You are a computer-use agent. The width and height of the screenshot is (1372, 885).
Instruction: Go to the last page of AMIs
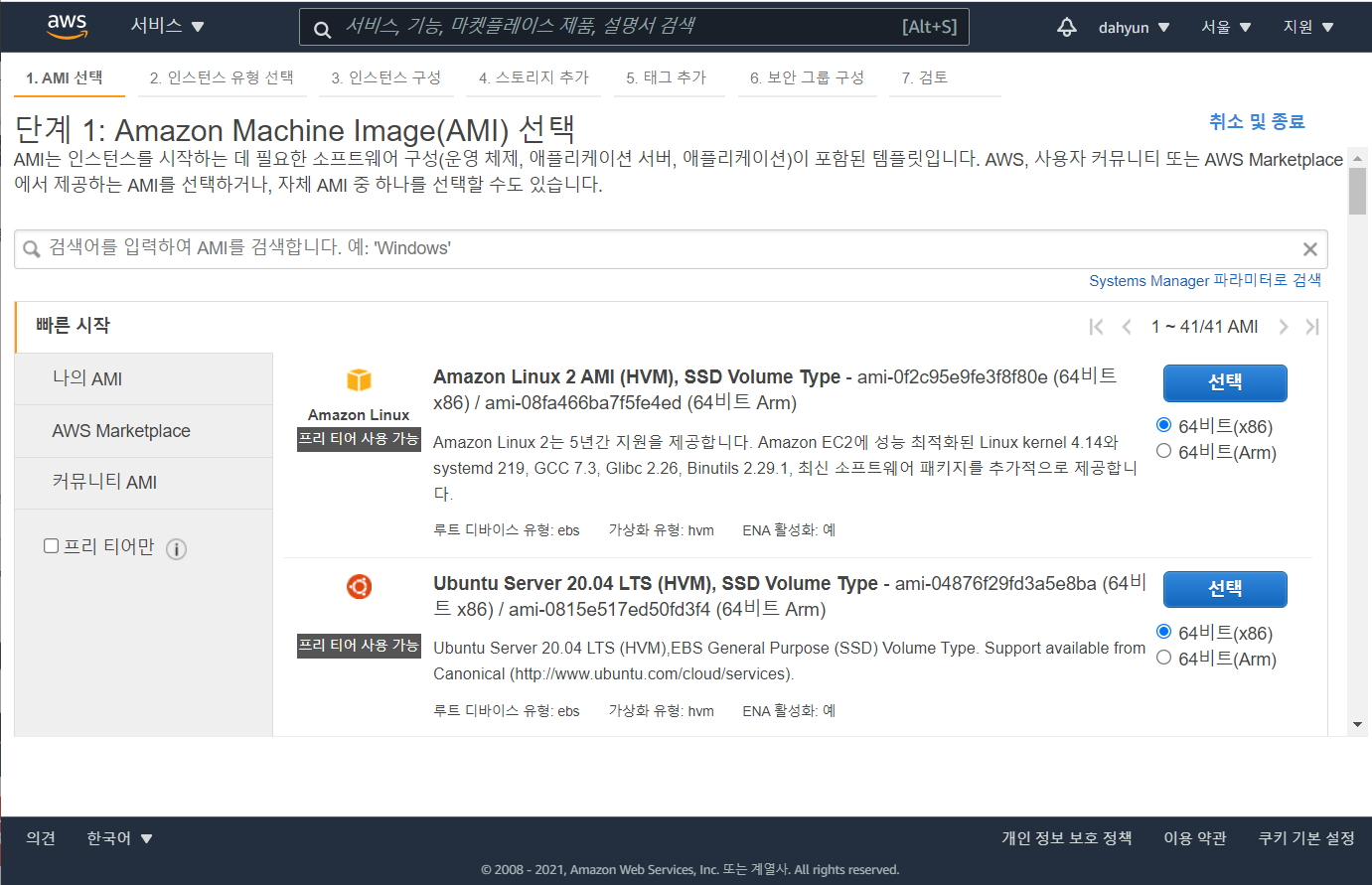(1312, 327)
